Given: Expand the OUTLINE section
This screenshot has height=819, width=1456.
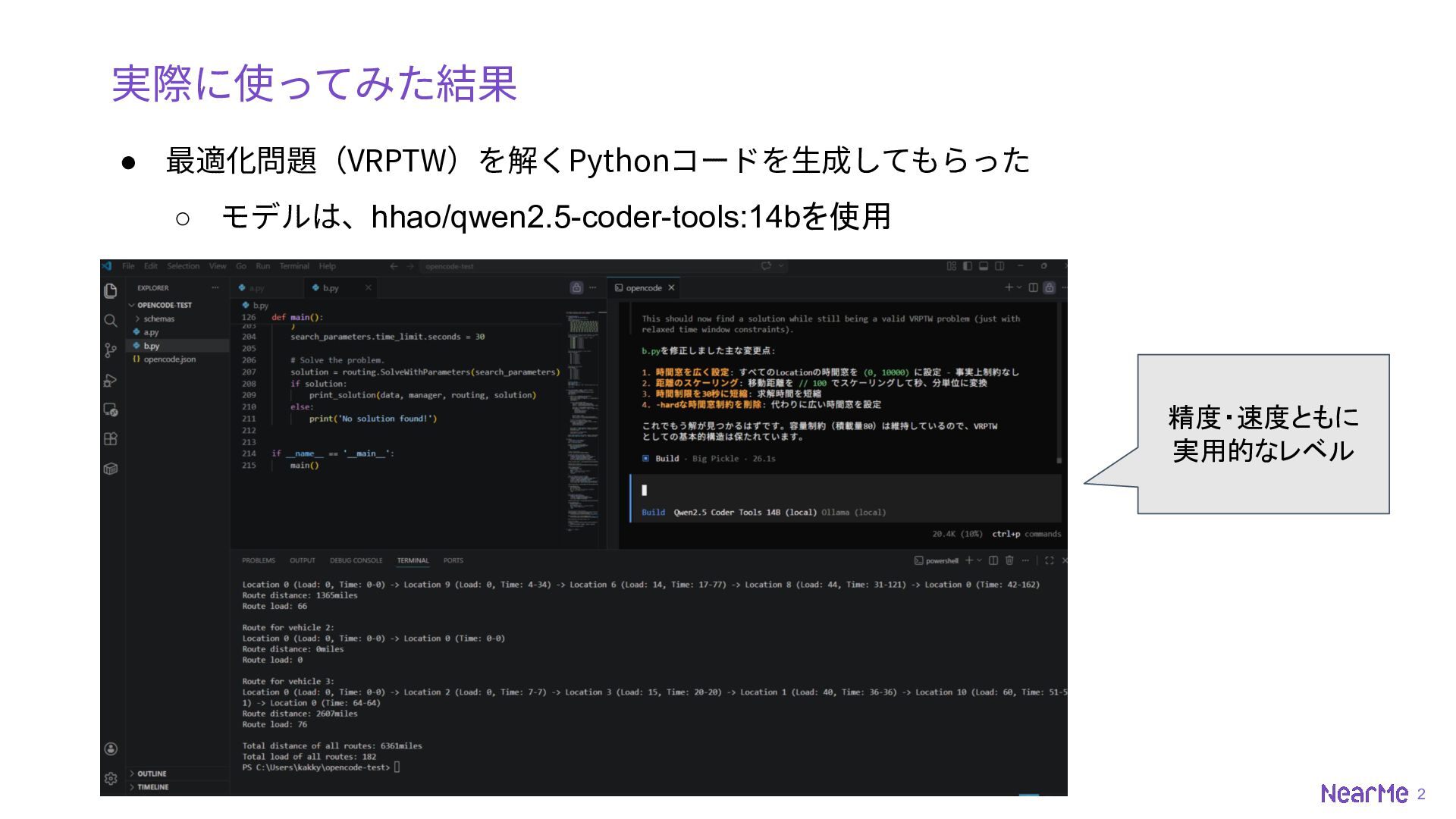Looking at the screenshot, I should click(151, 773).
